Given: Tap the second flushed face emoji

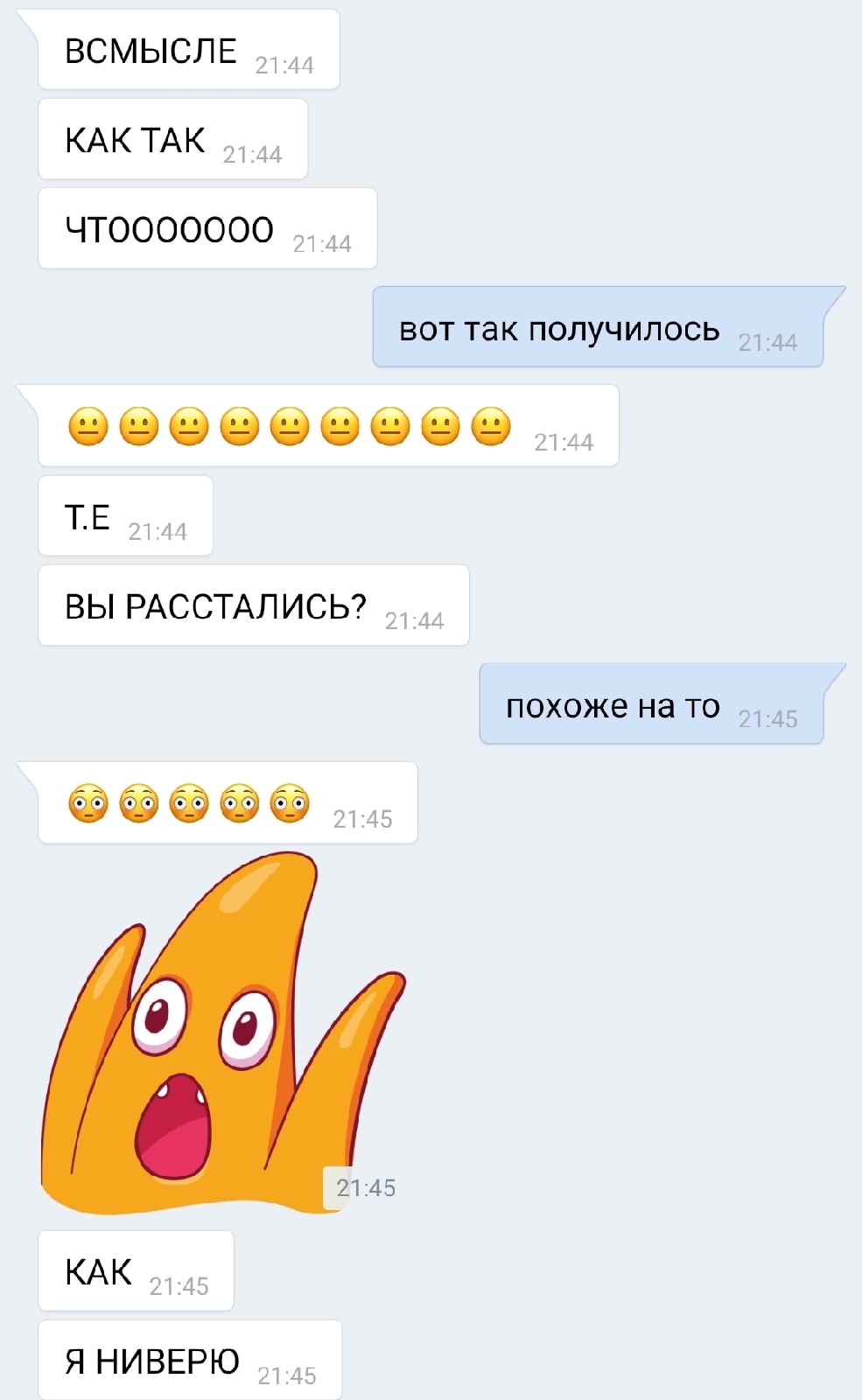Looking at the screenshot, I should [x=138, y=803].
